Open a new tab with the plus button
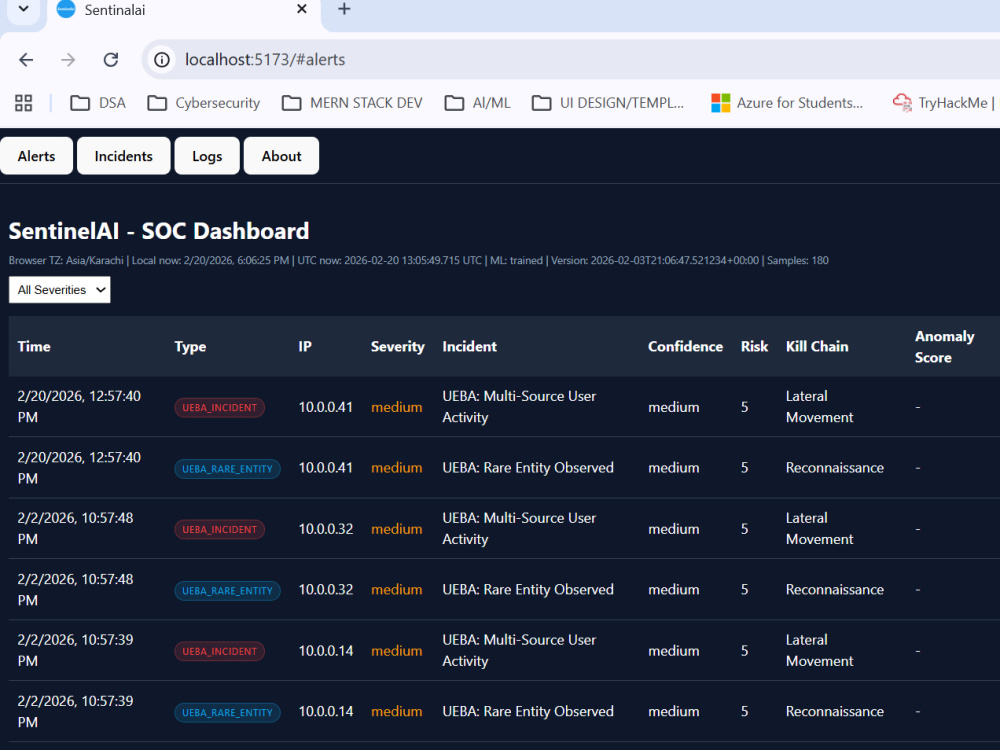The width and height of the screenshot is (1000, 750). (344, 9)
